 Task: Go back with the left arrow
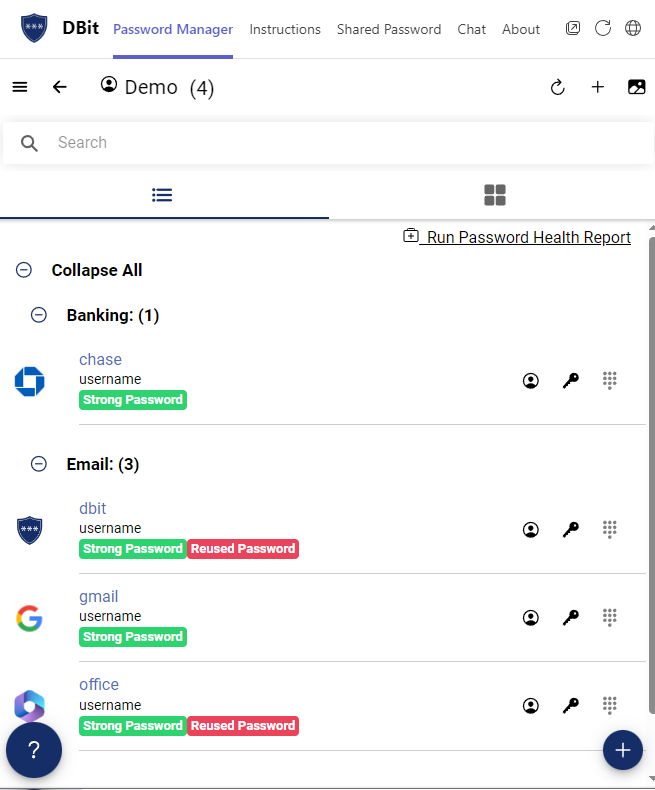[59, 87]
